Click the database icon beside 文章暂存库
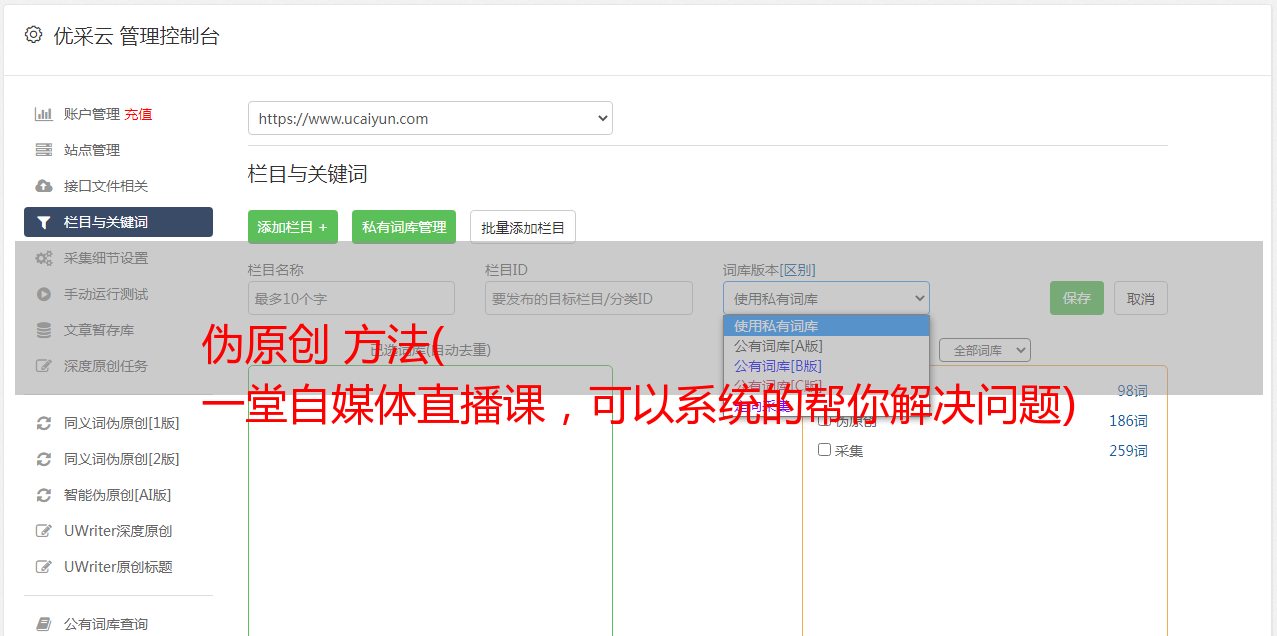 tap(43, 330)
